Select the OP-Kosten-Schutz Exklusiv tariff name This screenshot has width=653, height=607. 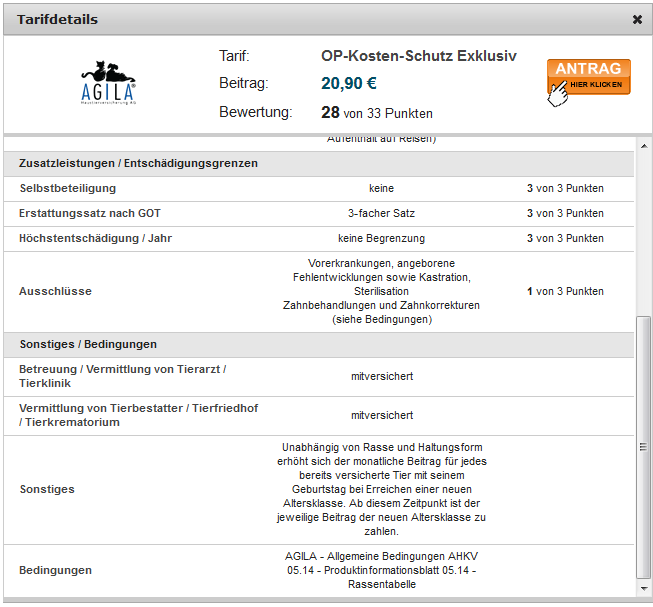[418, 56]
